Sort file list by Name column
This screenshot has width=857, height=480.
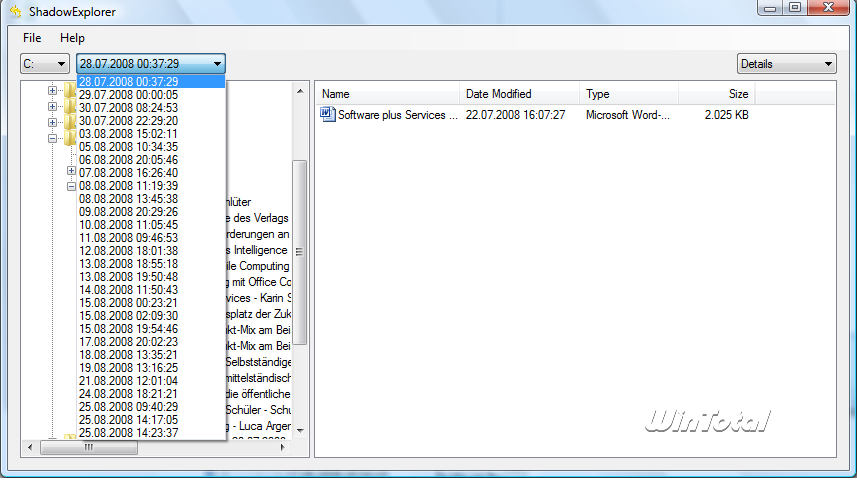click(388, 94)
